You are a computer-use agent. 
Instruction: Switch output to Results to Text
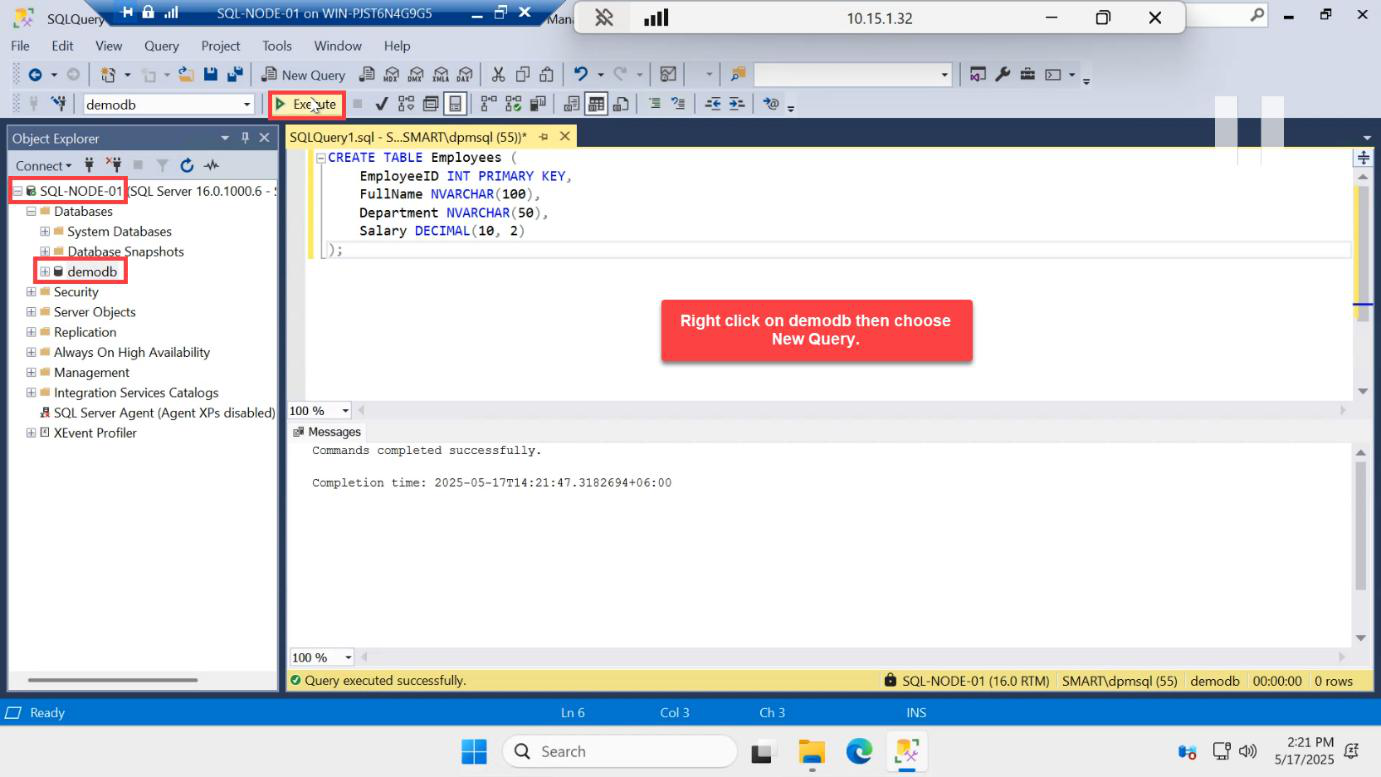[572, 103]
